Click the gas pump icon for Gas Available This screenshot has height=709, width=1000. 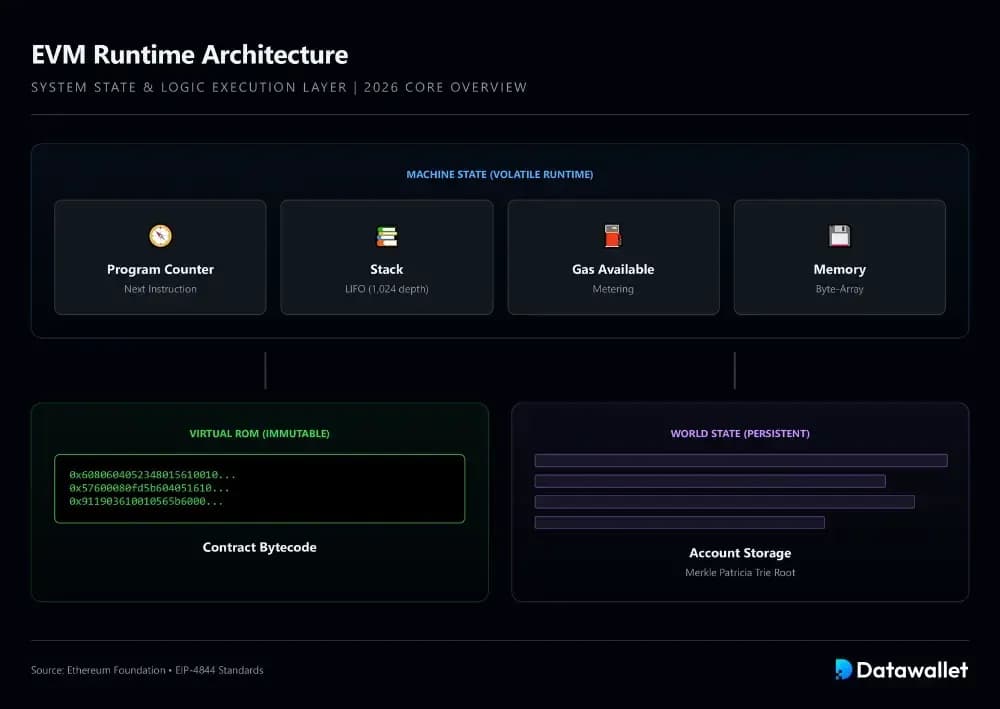click(613, 237)
